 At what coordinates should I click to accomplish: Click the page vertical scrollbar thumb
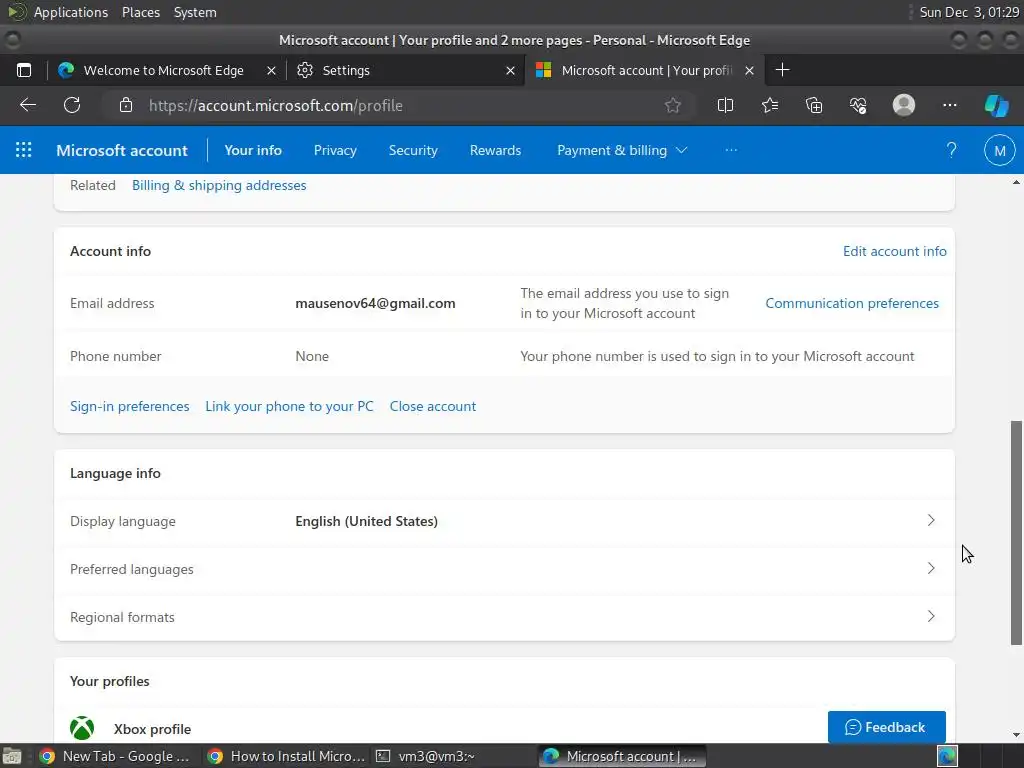tap(1016, 532)
